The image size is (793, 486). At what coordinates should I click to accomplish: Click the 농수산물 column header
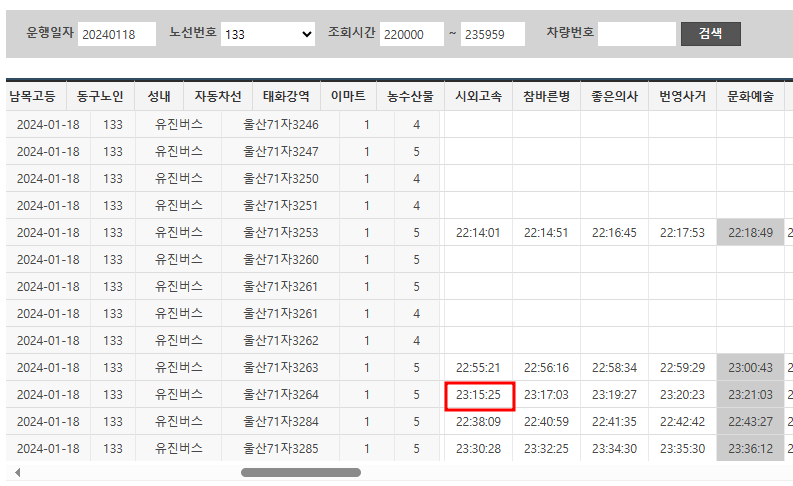[410, 97]
